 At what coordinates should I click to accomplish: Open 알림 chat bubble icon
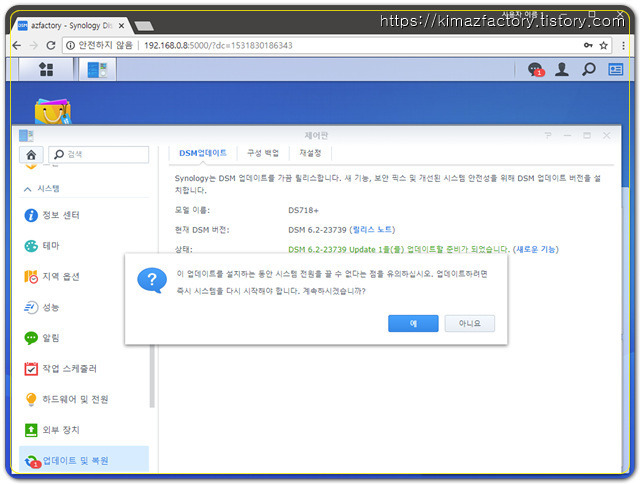click(31, 338)
